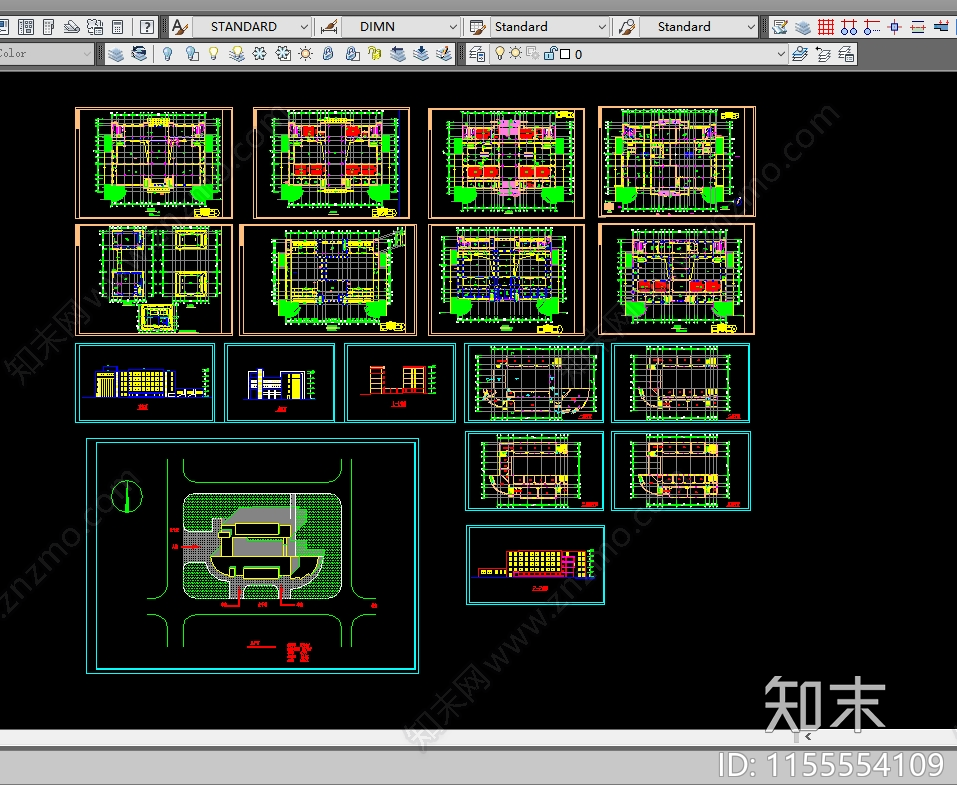Toggle layer 0 padlock lock state
The height and width of the screenshot is (804, 957).
(550, 54)
